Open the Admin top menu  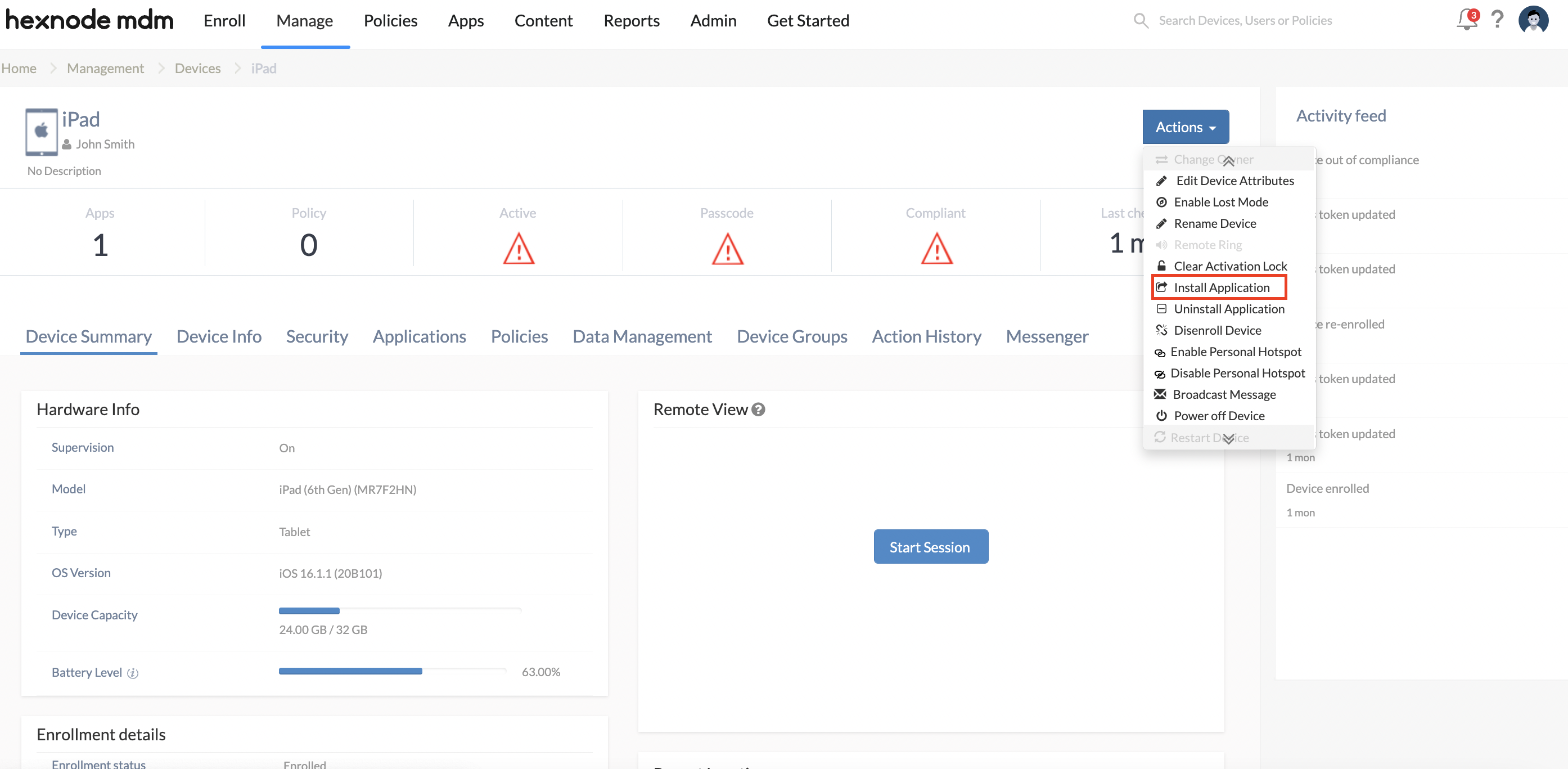click(713, 21)
